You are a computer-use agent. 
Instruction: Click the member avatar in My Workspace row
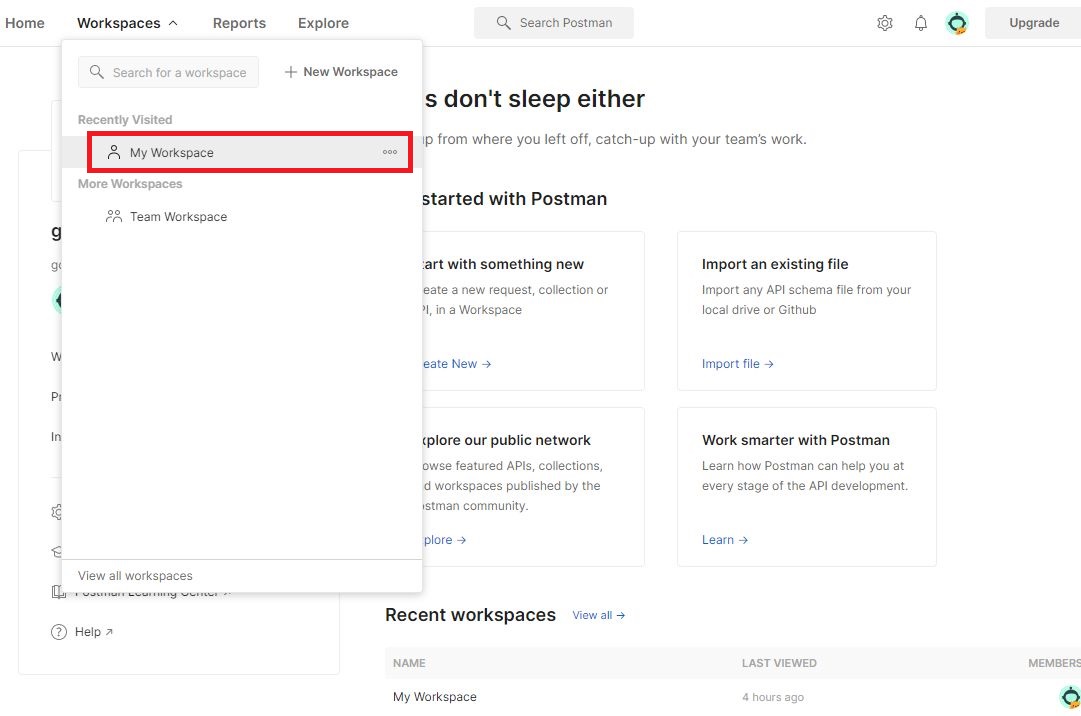1070,697
